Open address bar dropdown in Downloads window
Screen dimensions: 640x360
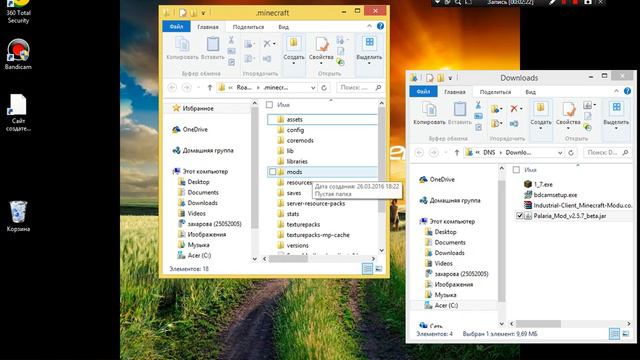coord(560,153)
